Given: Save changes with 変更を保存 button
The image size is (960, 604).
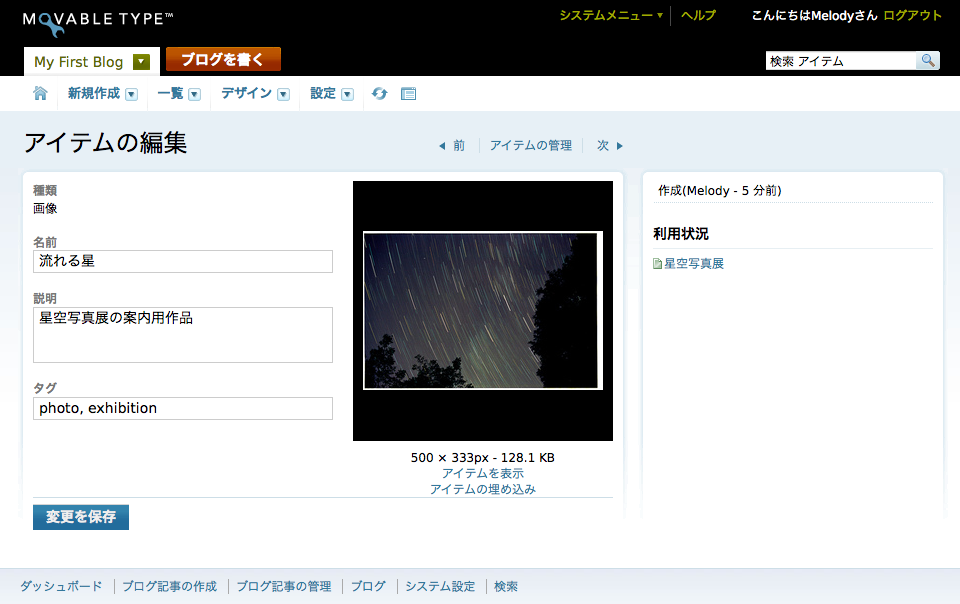Looking at the screenshot, I should pos(81,517).
